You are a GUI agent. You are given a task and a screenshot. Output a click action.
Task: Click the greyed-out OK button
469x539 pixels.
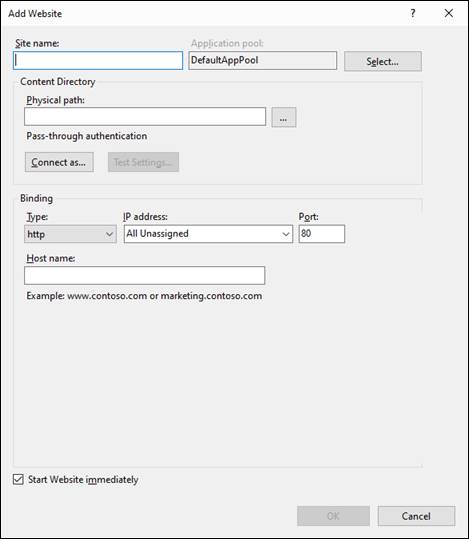click(334, 516)
